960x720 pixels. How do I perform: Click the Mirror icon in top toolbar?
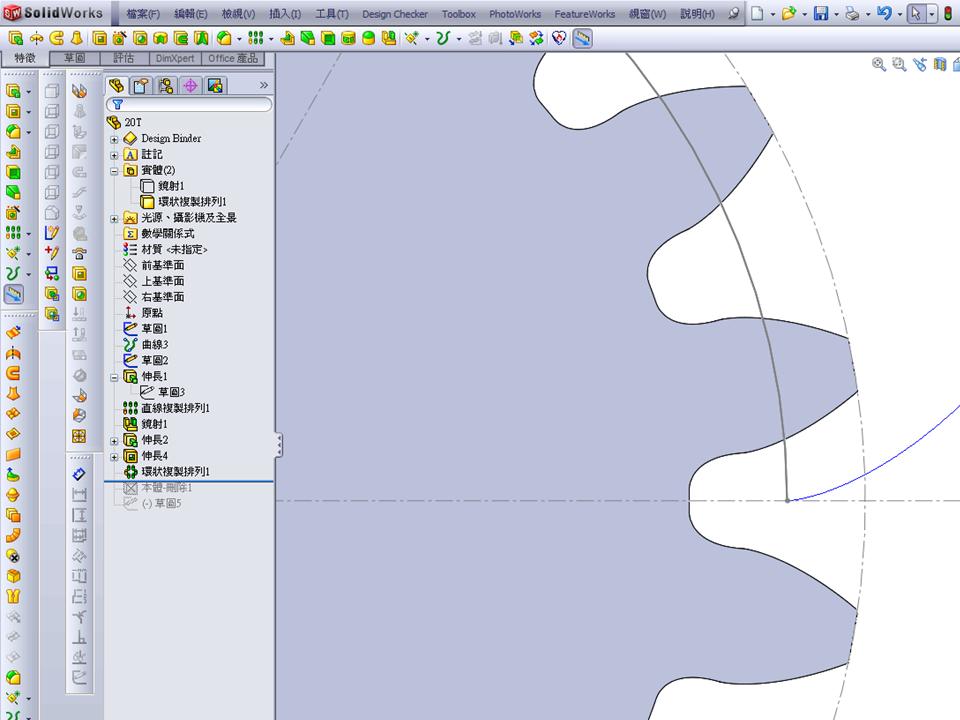(389, 39)
